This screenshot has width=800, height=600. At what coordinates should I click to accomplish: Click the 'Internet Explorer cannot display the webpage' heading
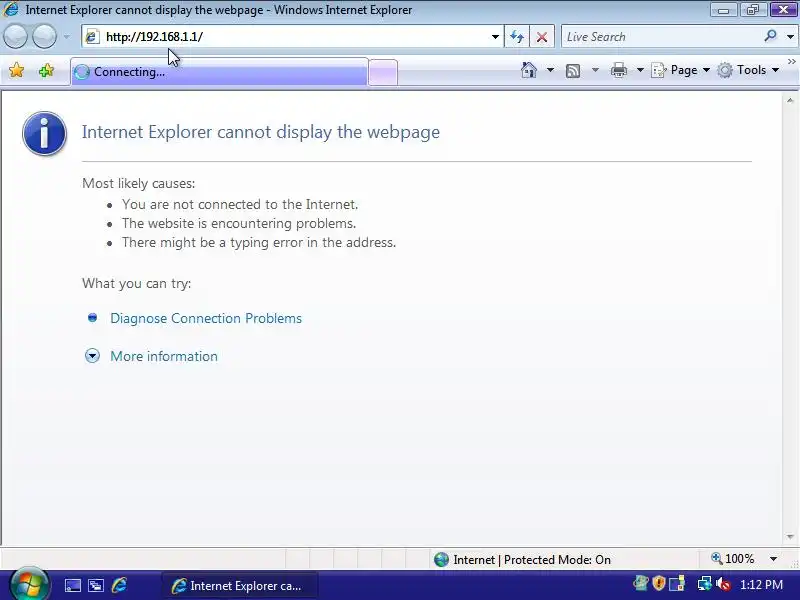[x=261, y=132]
